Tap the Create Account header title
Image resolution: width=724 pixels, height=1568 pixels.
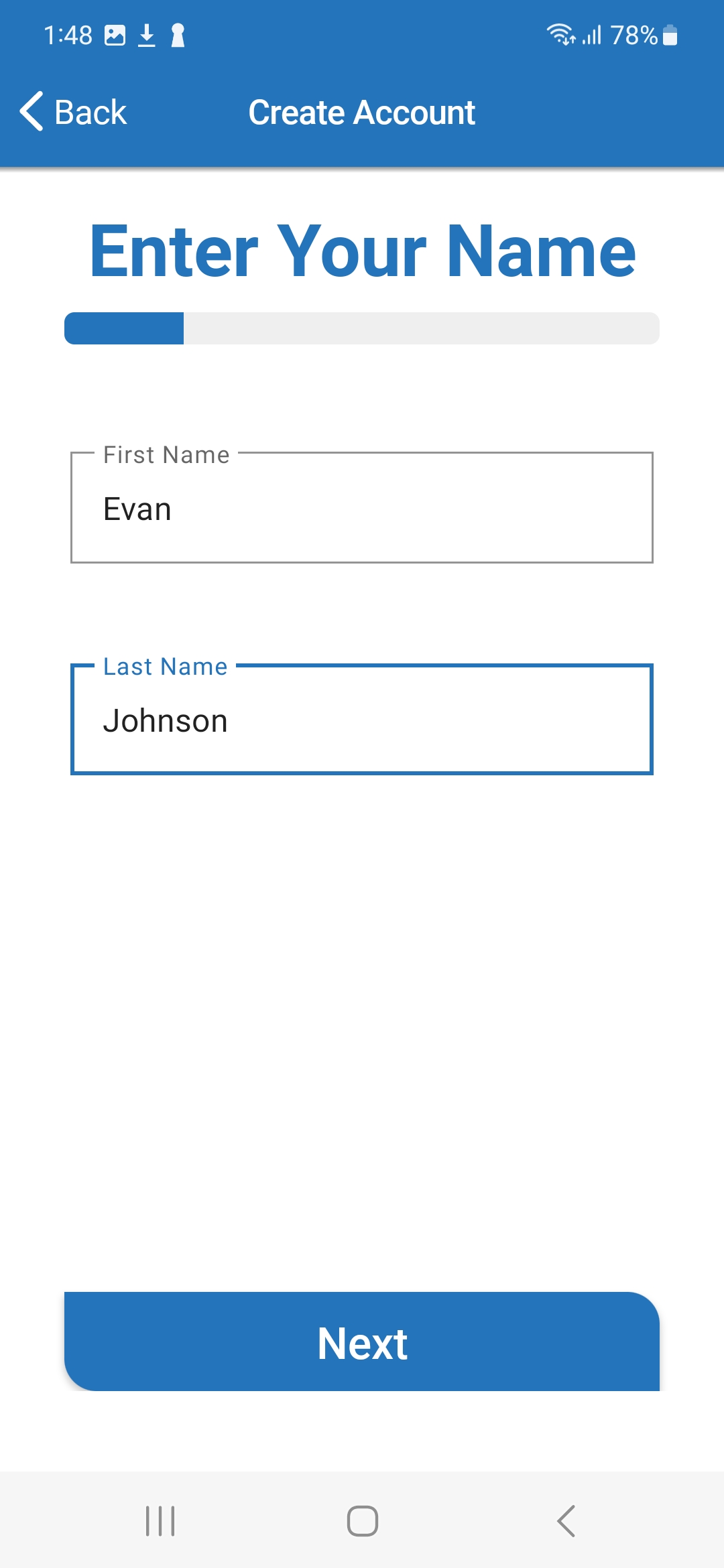click(362, 112)
